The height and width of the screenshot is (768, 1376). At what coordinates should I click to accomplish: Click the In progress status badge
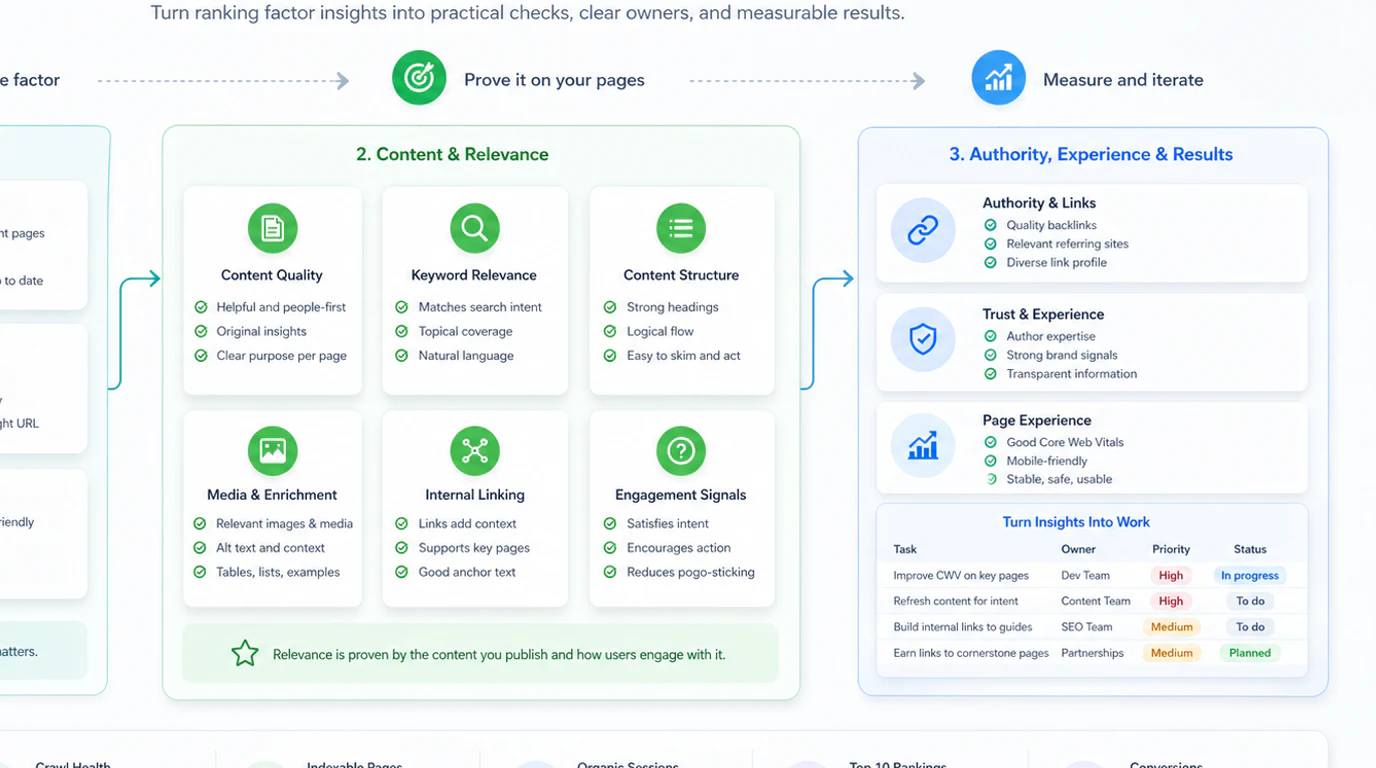click(1250, 575)
